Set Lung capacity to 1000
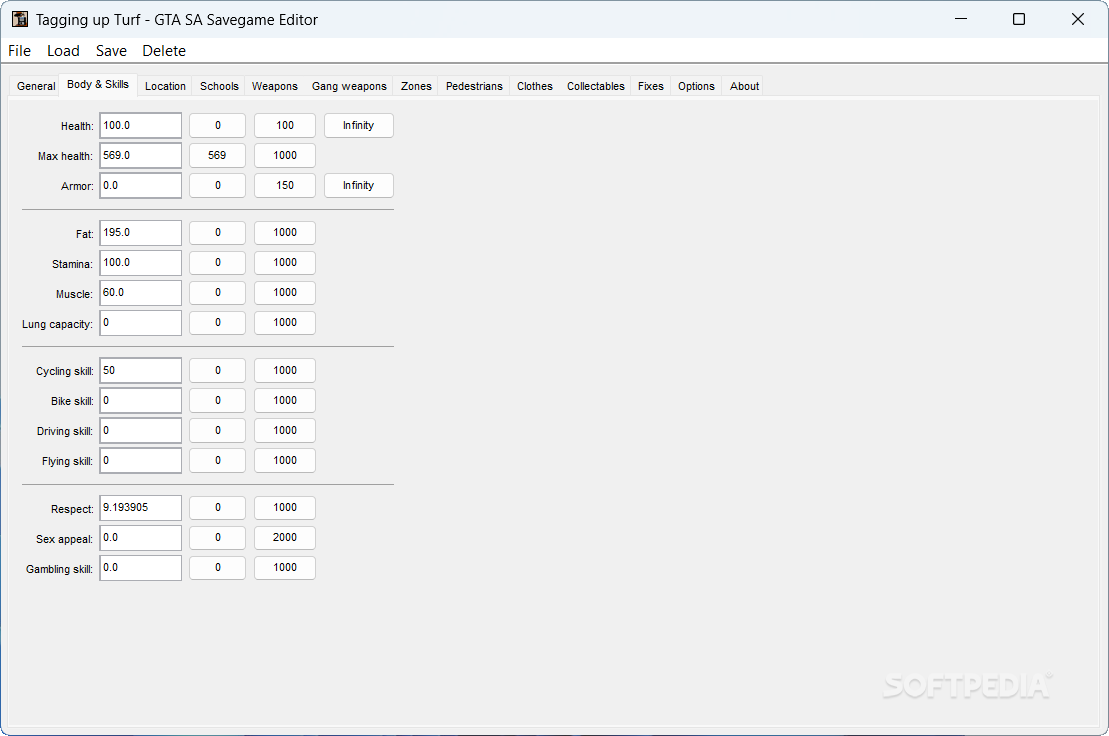Screen dimensions: 1109x736 point(285,323)
